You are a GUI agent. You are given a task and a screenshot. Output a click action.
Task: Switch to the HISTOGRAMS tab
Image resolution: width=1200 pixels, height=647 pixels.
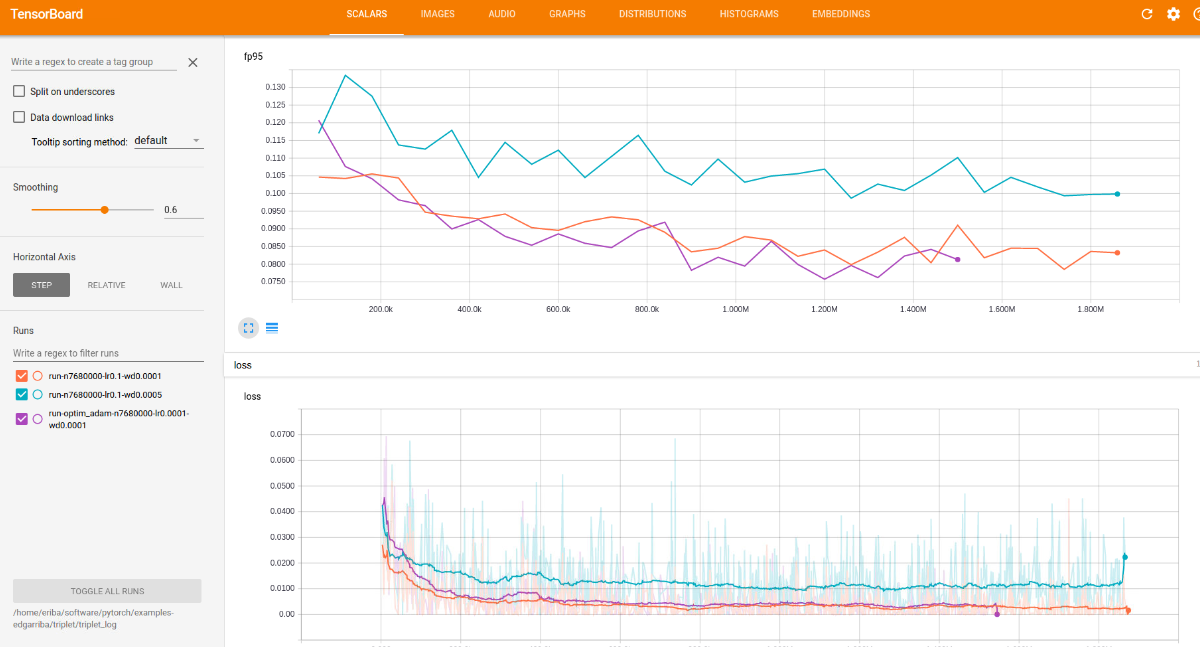749,14
